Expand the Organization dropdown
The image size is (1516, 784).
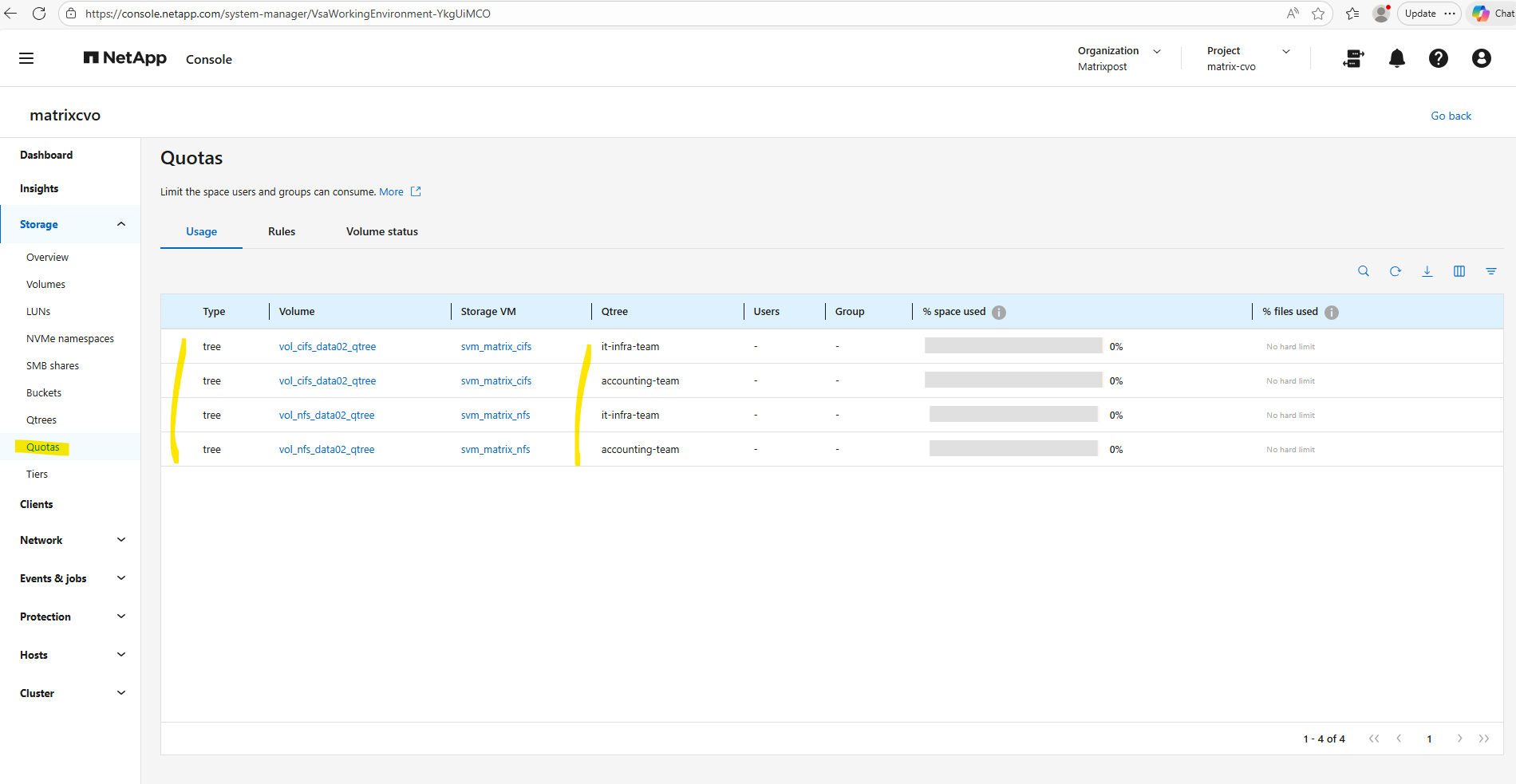click(x=1156, y=51)
